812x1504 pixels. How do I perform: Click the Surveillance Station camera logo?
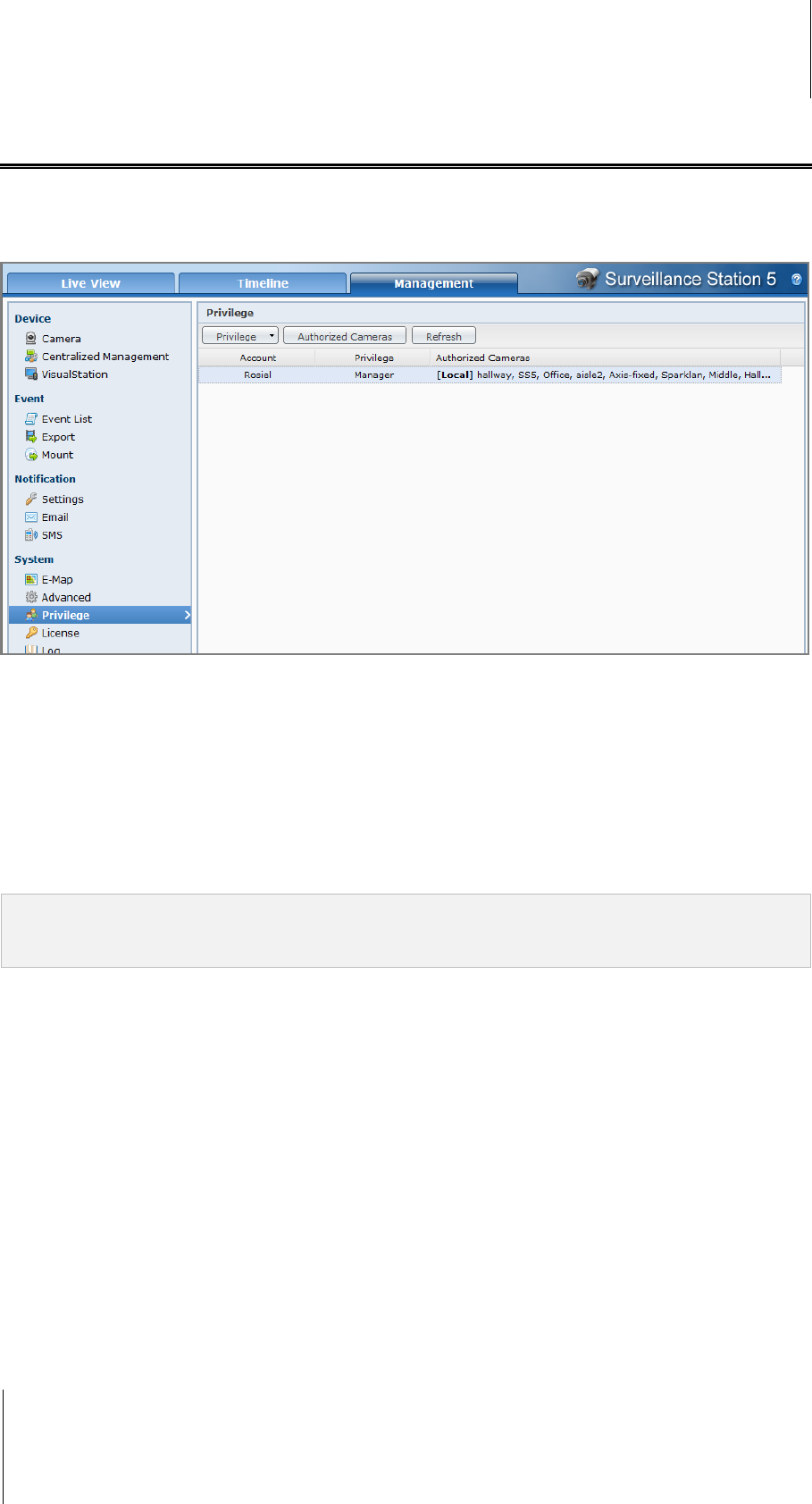click(587, 279)
